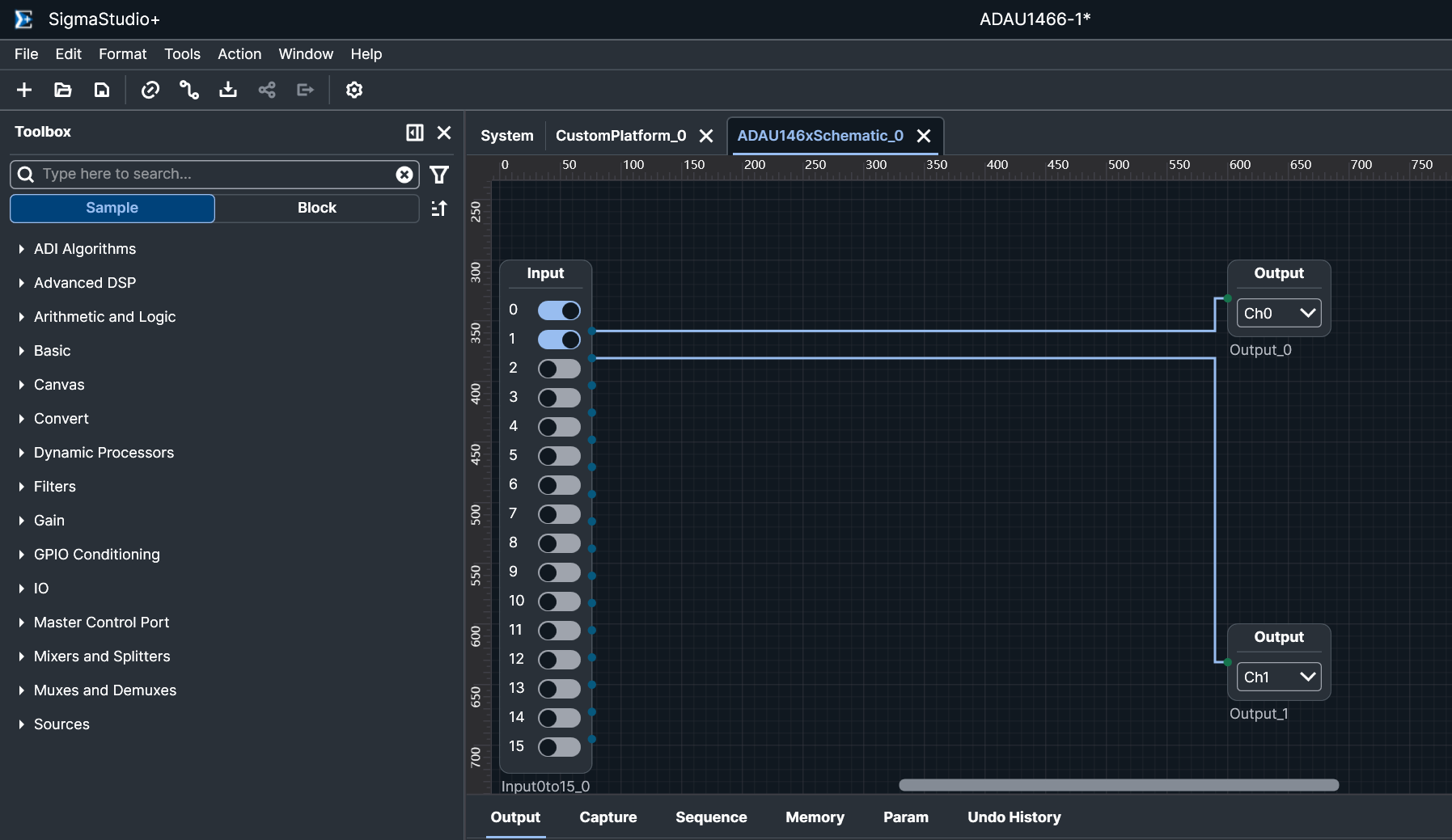The height and width of the screenshot is (840, 1452).
Task: Select the Sample toolbox view button
Action: tap(112, 208)
